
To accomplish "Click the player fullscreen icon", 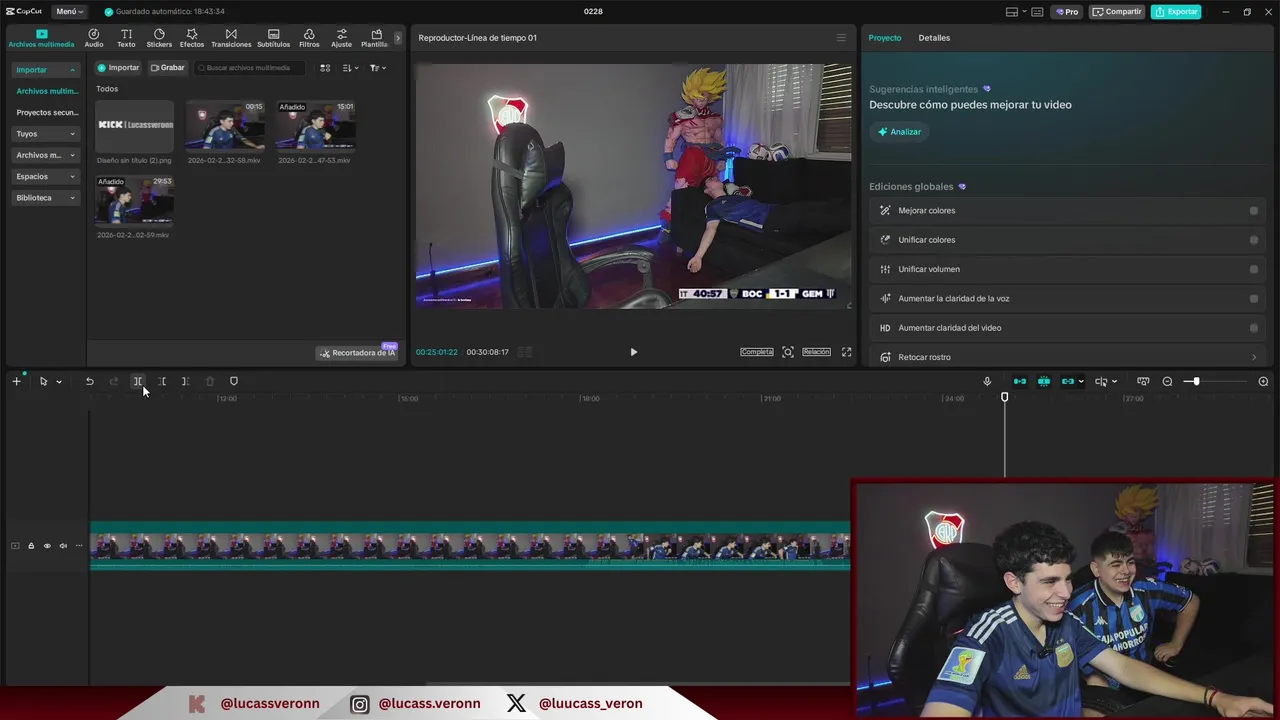I will [x=846, y=352].
